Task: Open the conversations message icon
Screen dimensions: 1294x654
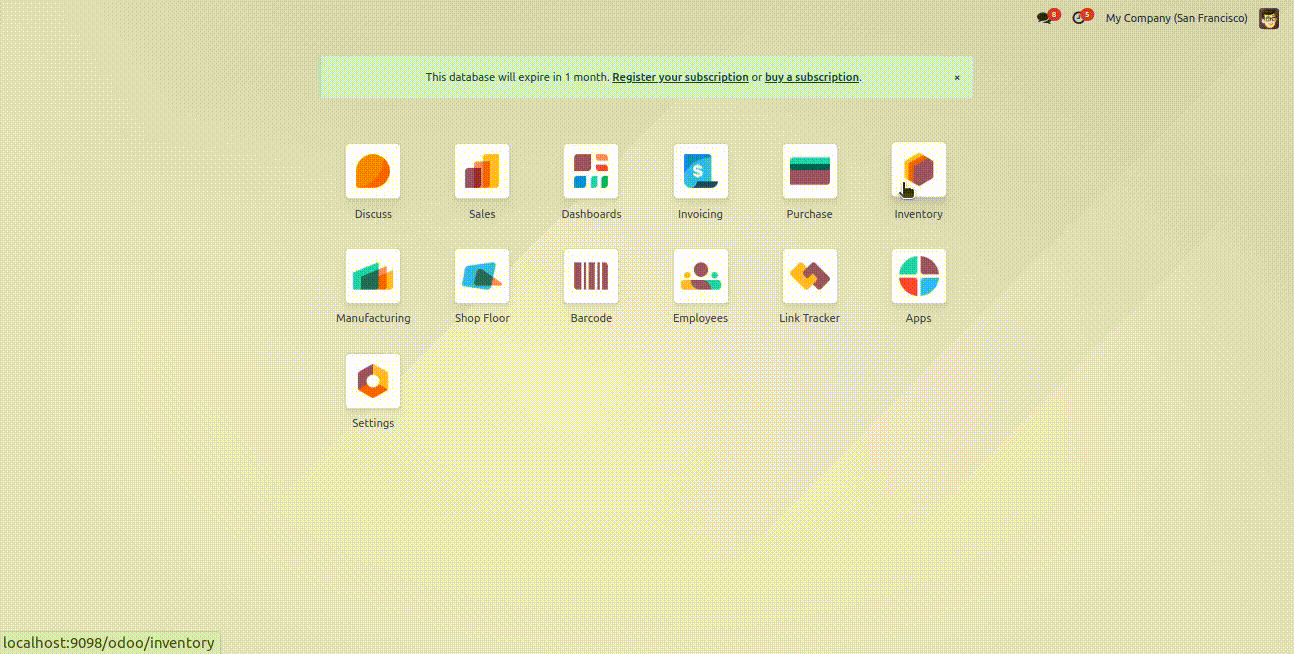Action: (x=1047, y=18)
